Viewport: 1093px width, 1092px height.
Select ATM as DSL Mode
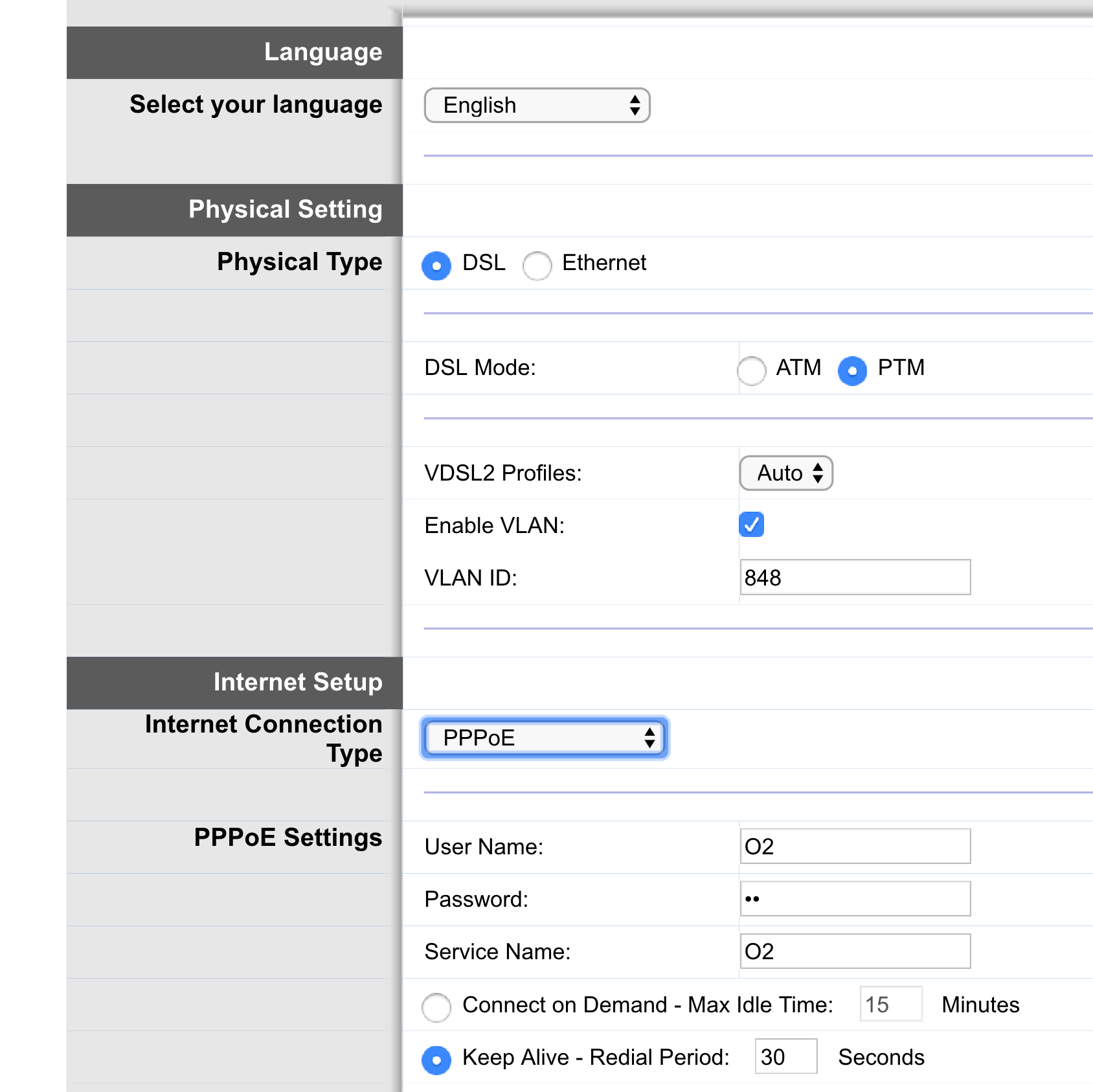coord(751,371)
